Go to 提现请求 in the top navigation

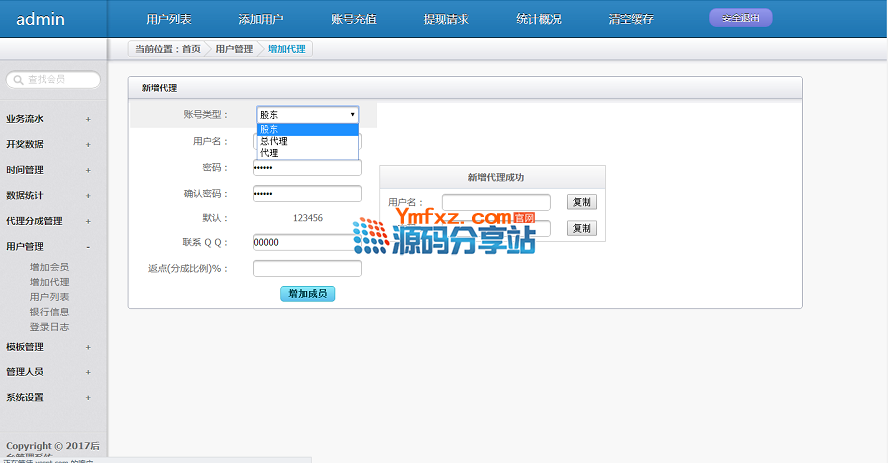[446, 19]
